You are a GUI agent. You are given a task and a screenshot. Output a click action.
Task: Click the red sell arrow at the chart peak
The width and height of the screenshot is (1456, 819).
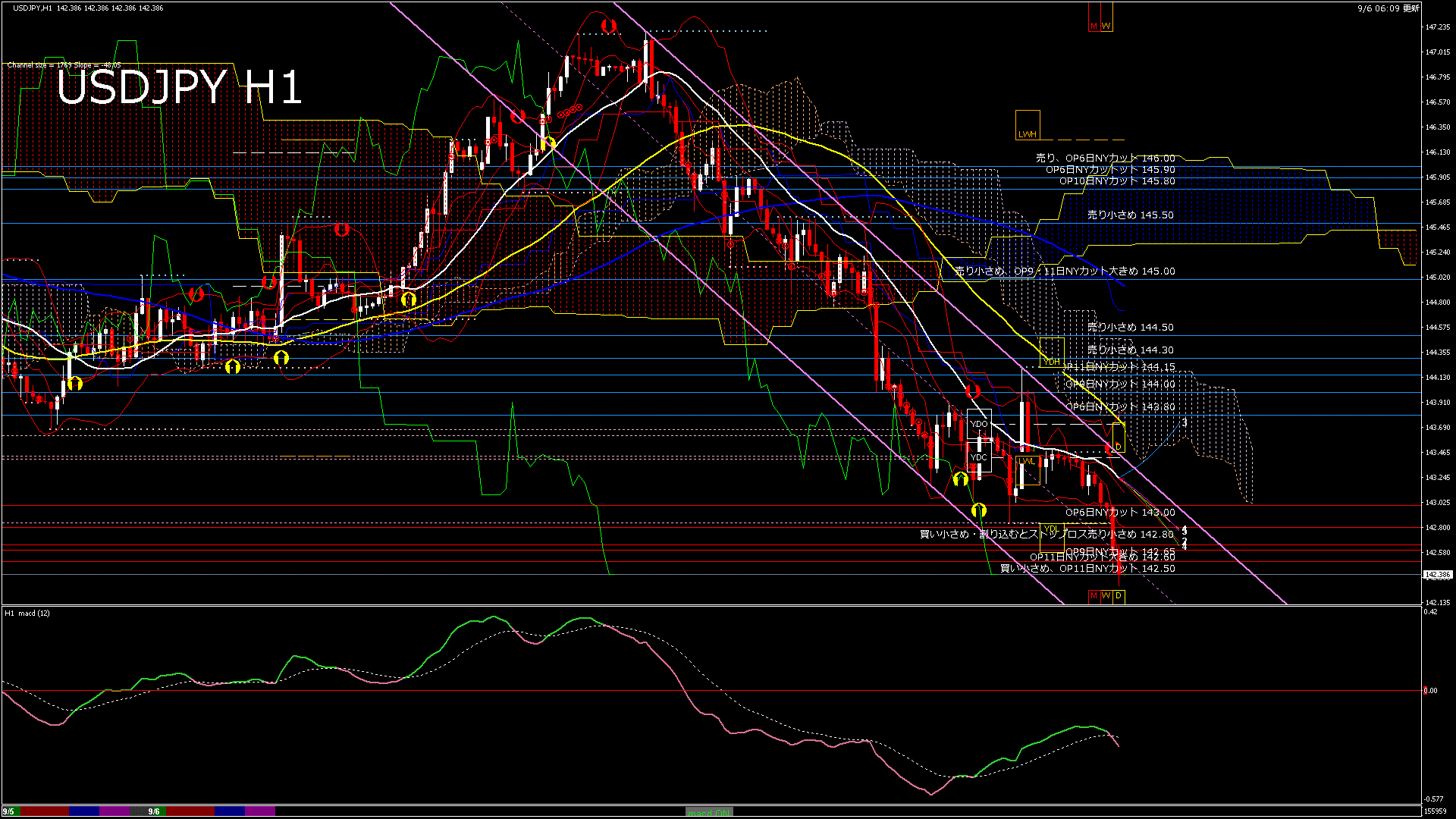[x=607, y=26]
